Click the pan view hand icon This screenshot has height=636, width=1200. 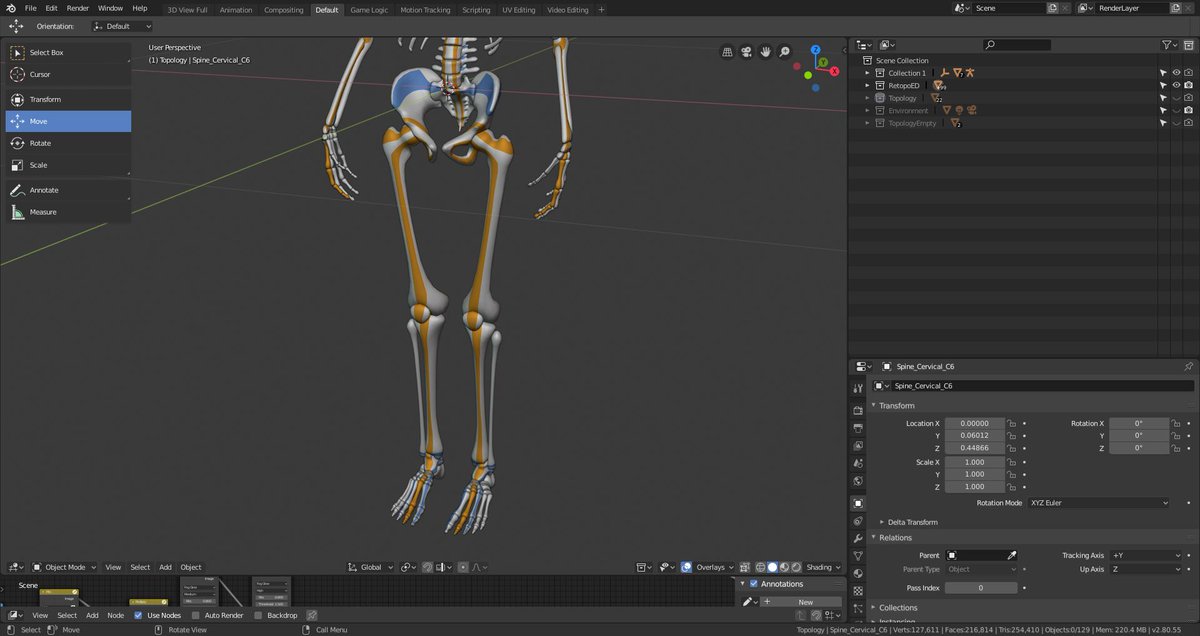pos(766,52)
